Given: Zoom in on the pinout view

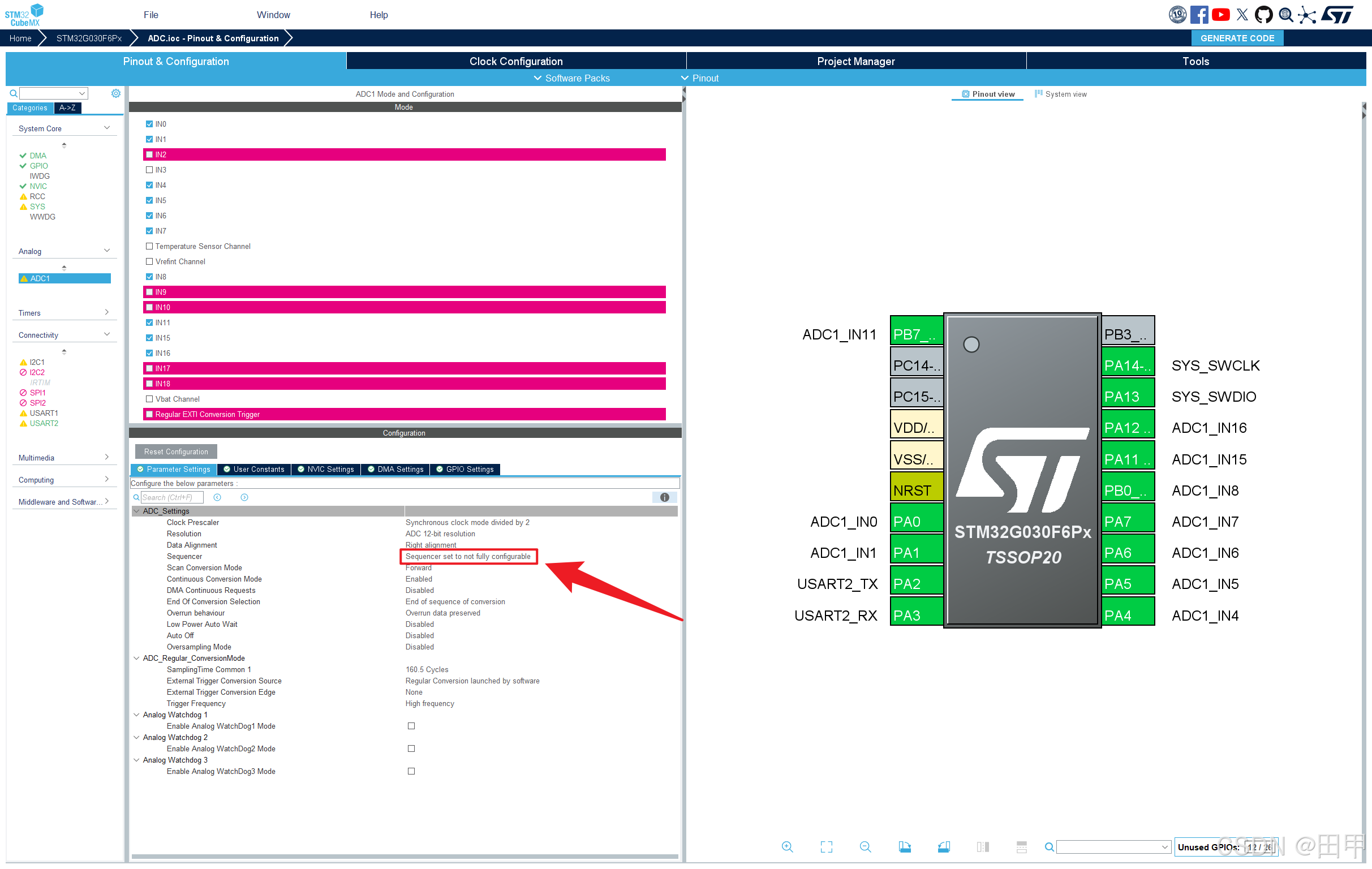Looking at the screenshot, I should click(787, 847).
